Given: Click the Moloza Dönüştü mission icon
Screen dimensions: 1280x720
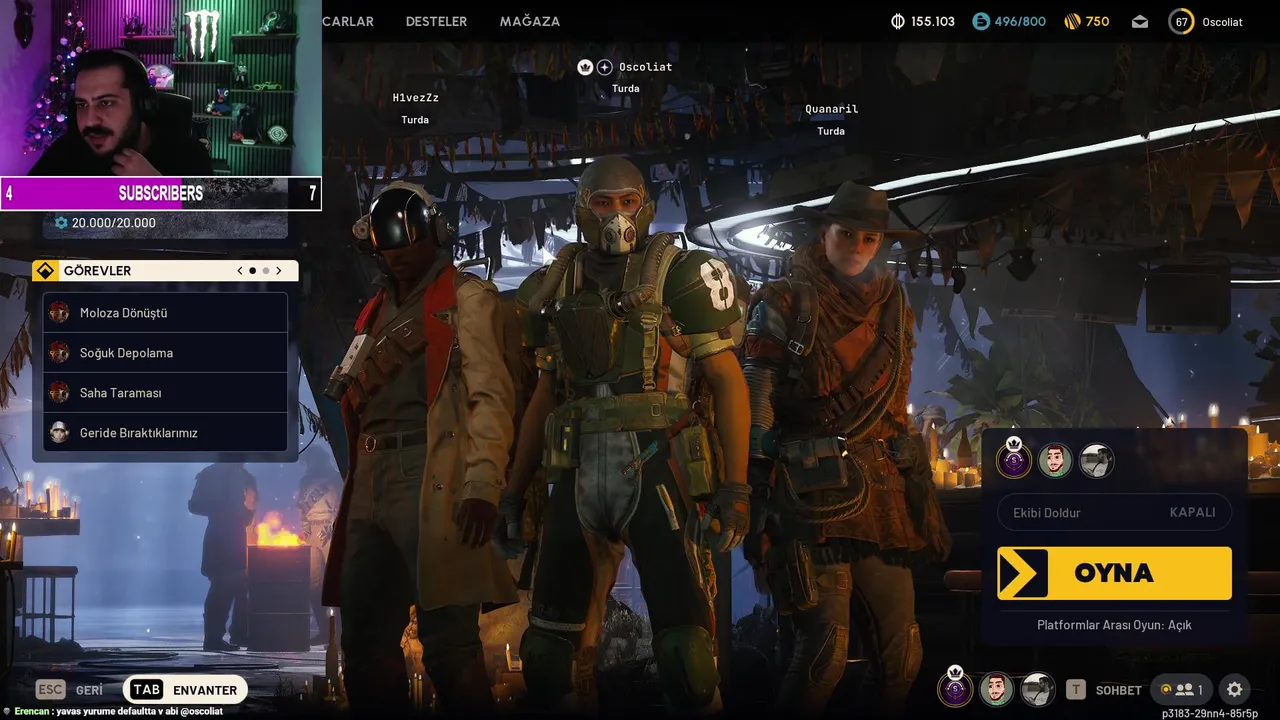Looking at the screenshot, I should point(59,312).
